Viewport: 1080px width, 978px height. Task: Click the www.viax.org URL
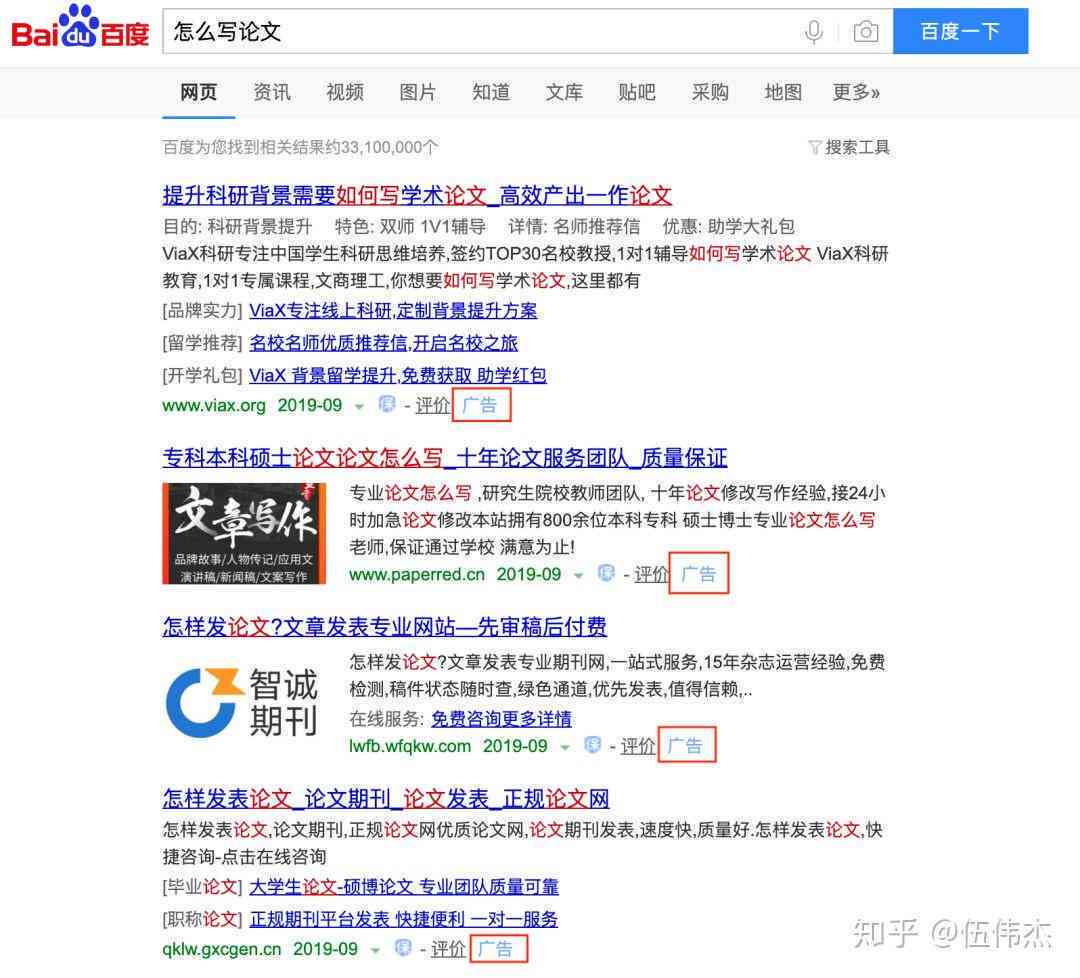(x=214, y=405)
